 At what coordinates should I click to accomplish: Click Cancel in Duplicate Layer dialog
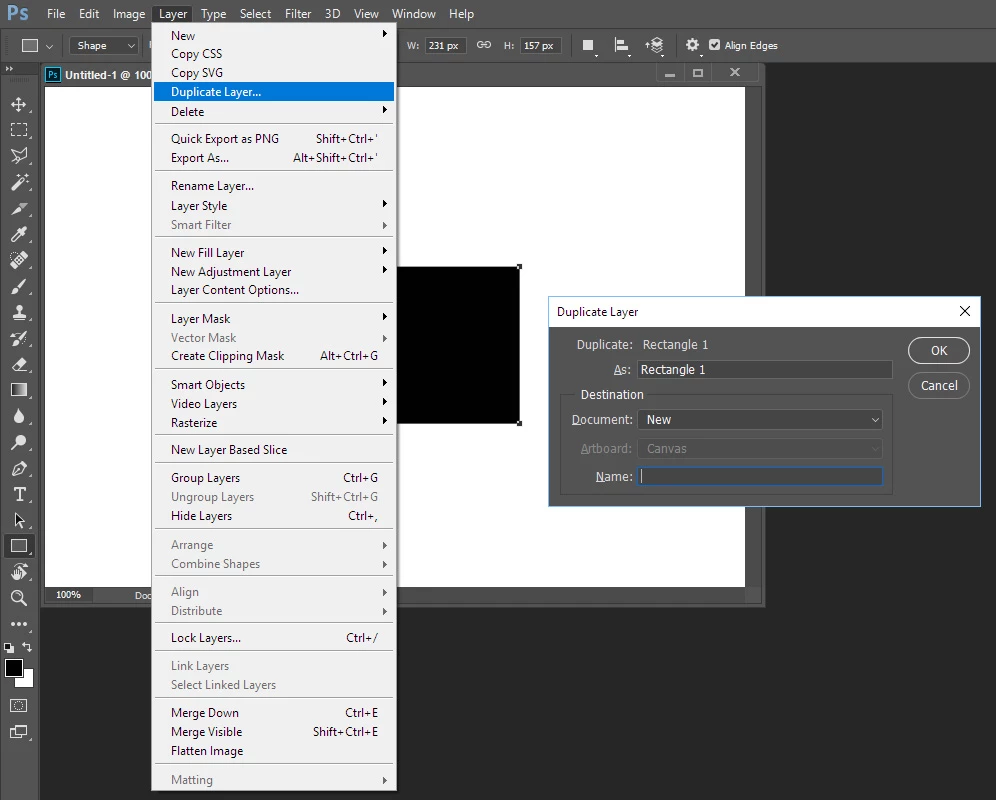pyautogui.click(x=939, y=385)
